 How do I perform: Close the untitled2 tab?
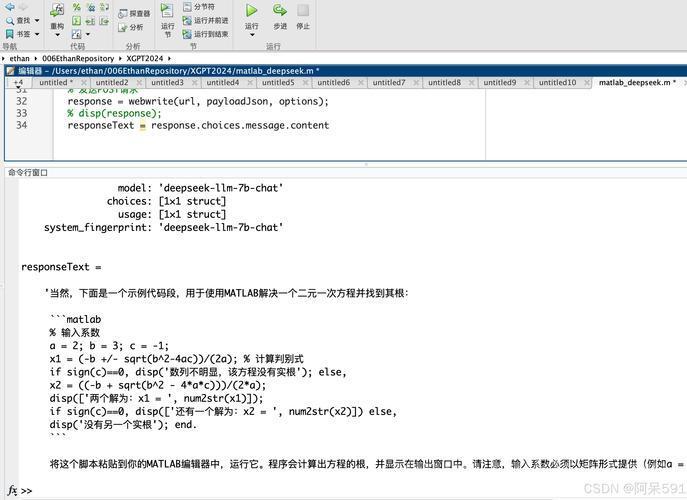(x=139, y=82)
